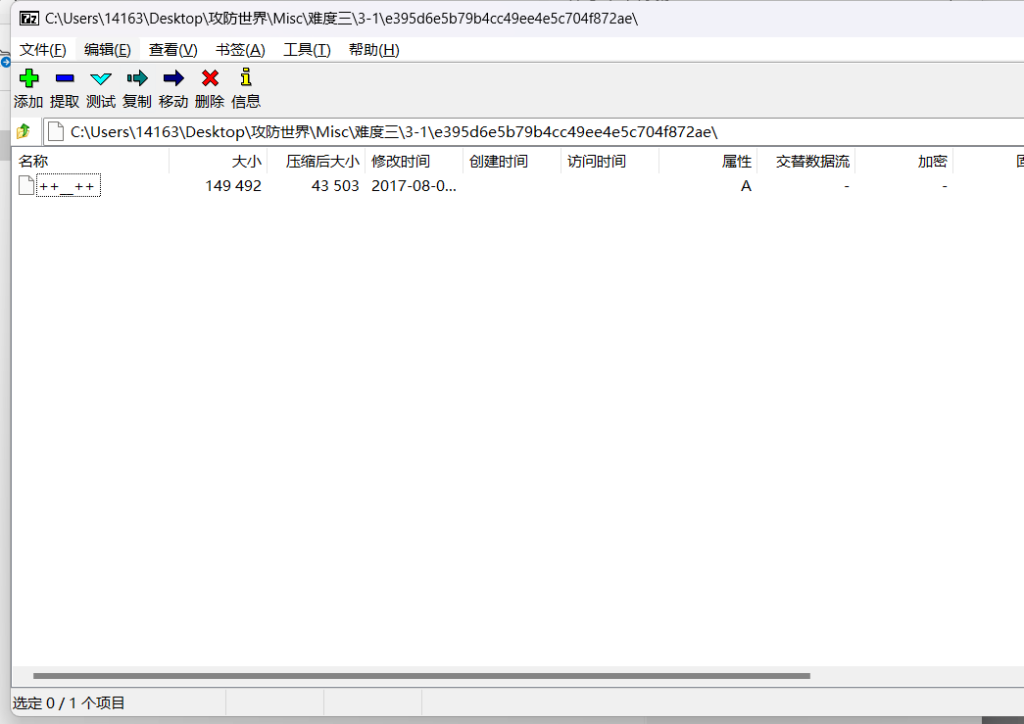Click the green Add (添加) plus icon
This screenshot has height=724, width=1024.
29,78
